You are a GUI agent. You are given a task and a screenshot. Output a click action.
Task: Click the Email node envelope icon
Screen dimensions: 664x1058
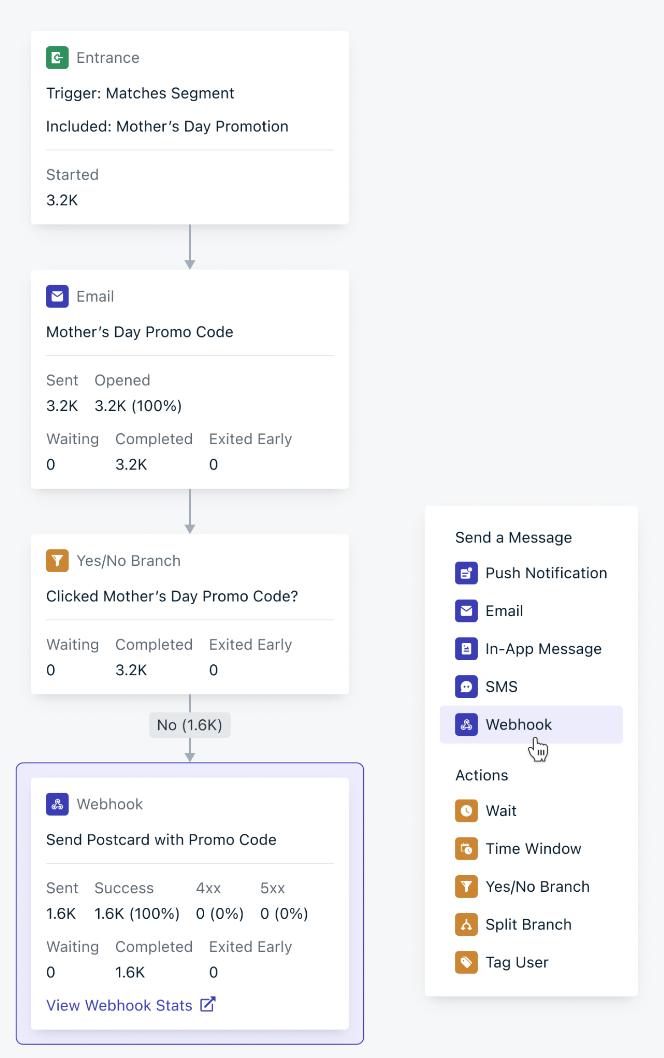pyautogui.click(x=57, y=296)
